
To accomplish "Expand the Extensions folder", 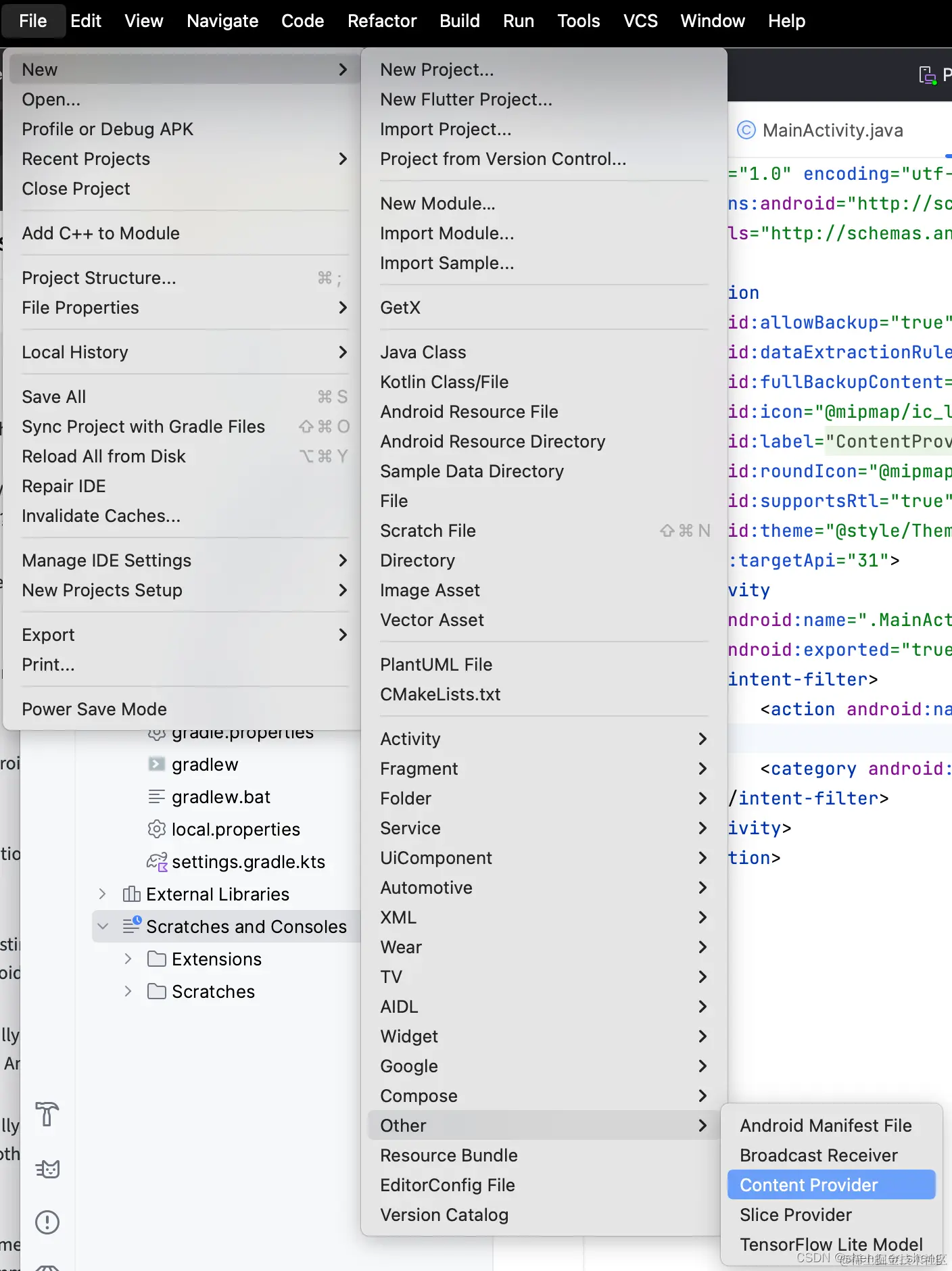I will click(x=128, y=959).
